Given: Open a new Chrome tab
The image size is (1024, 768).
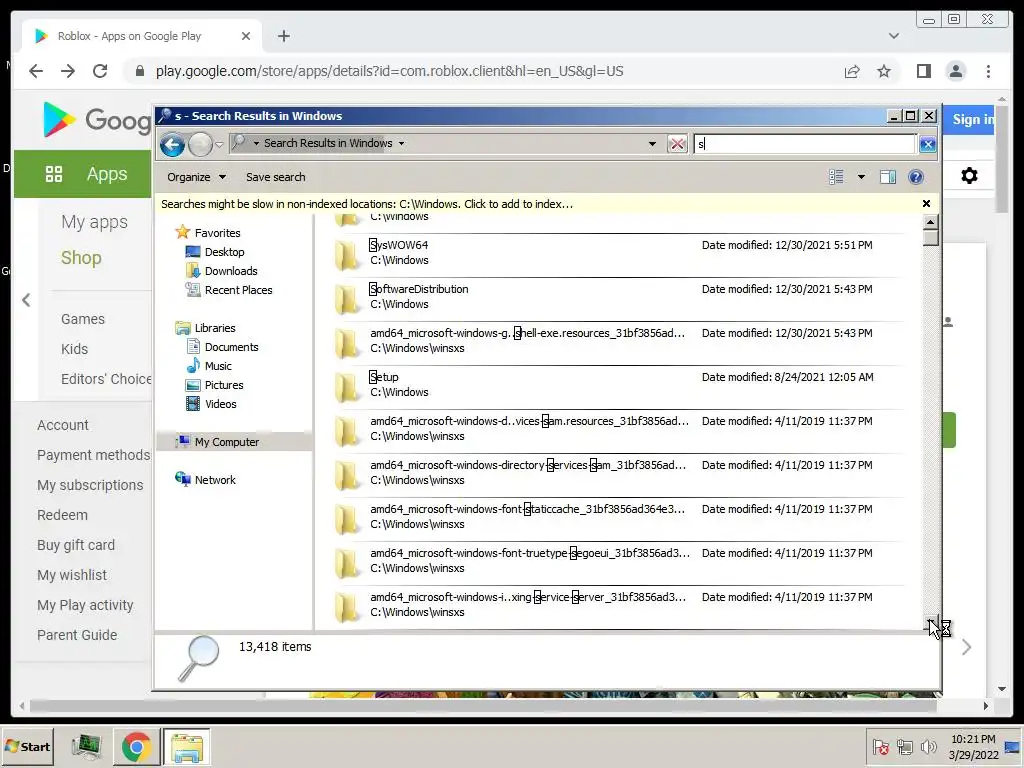Looking at the screenshot, I should pos(283,36).
